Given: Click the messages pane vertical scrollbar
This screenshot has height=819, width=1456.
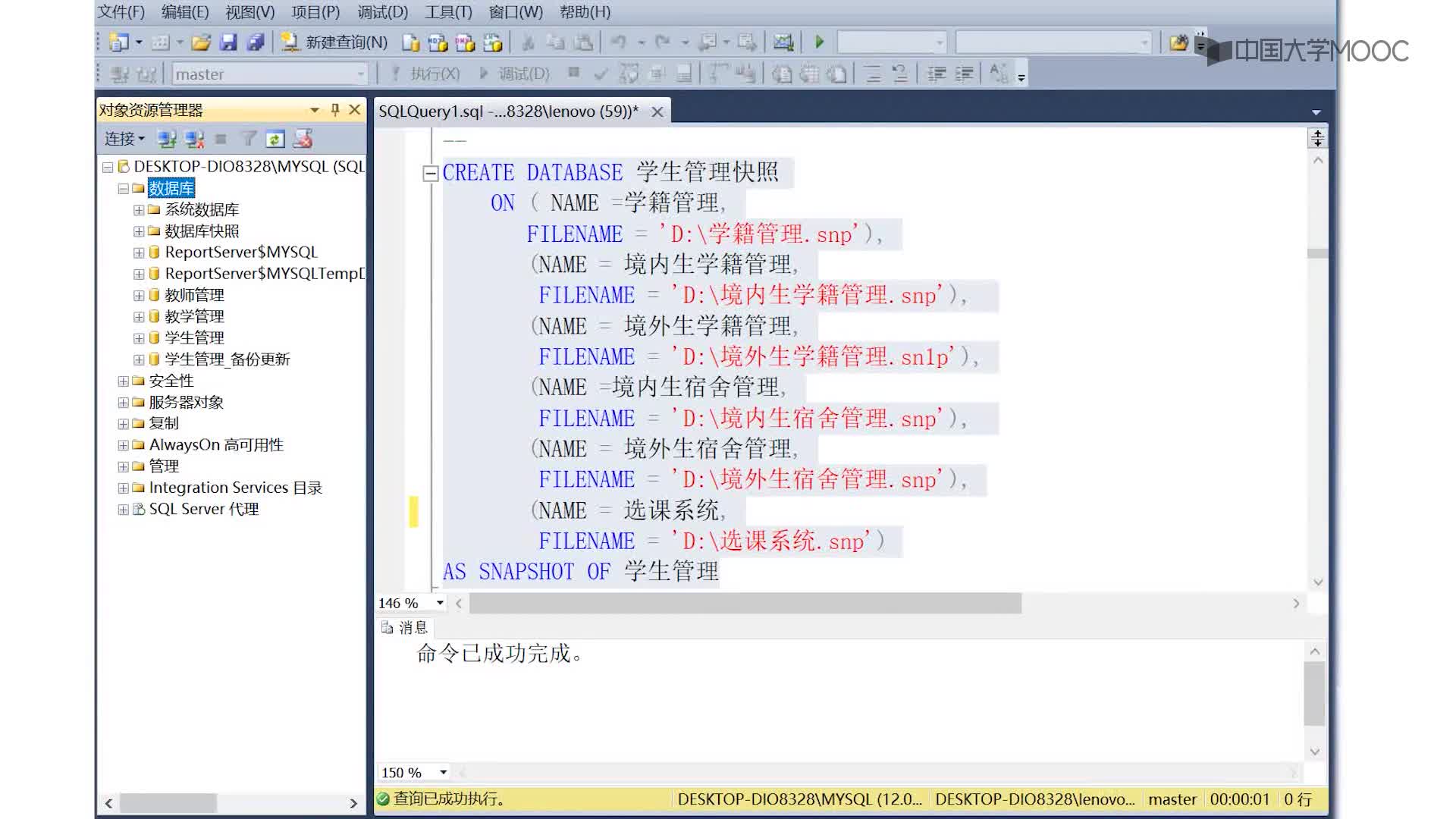Looking at the screenshot, I should pyautogui.click(x=1315, y=694).
